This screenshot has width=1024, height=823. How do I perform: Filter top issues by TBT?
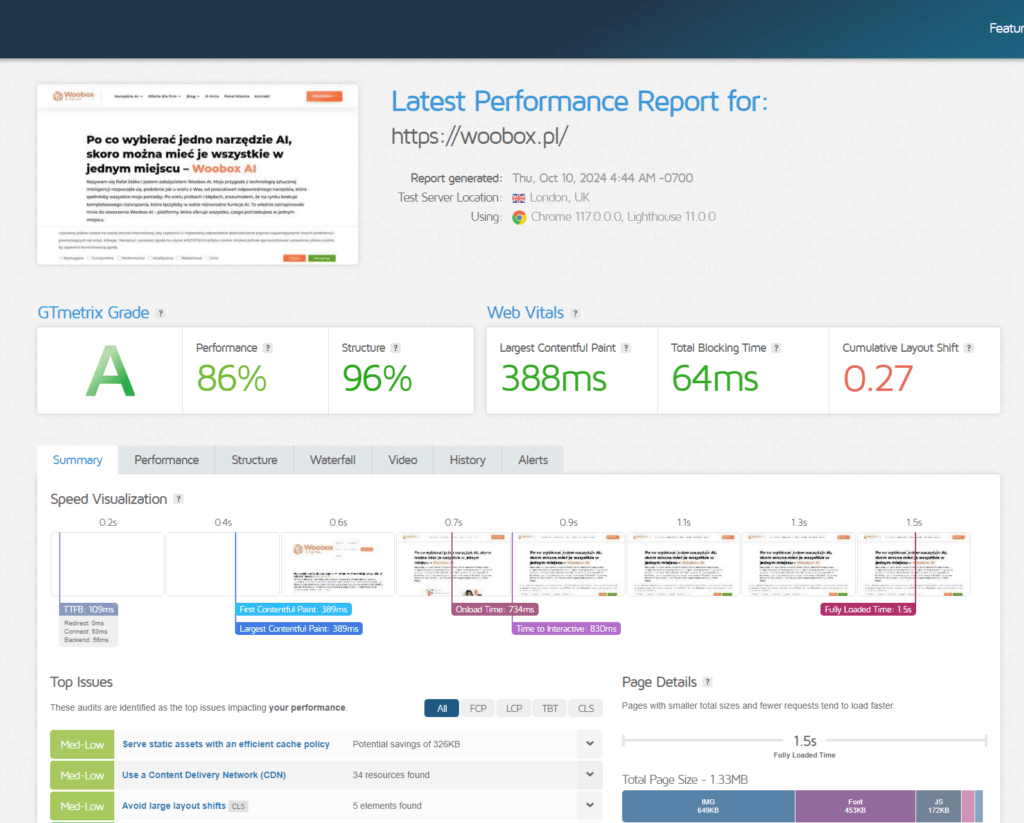550,708
